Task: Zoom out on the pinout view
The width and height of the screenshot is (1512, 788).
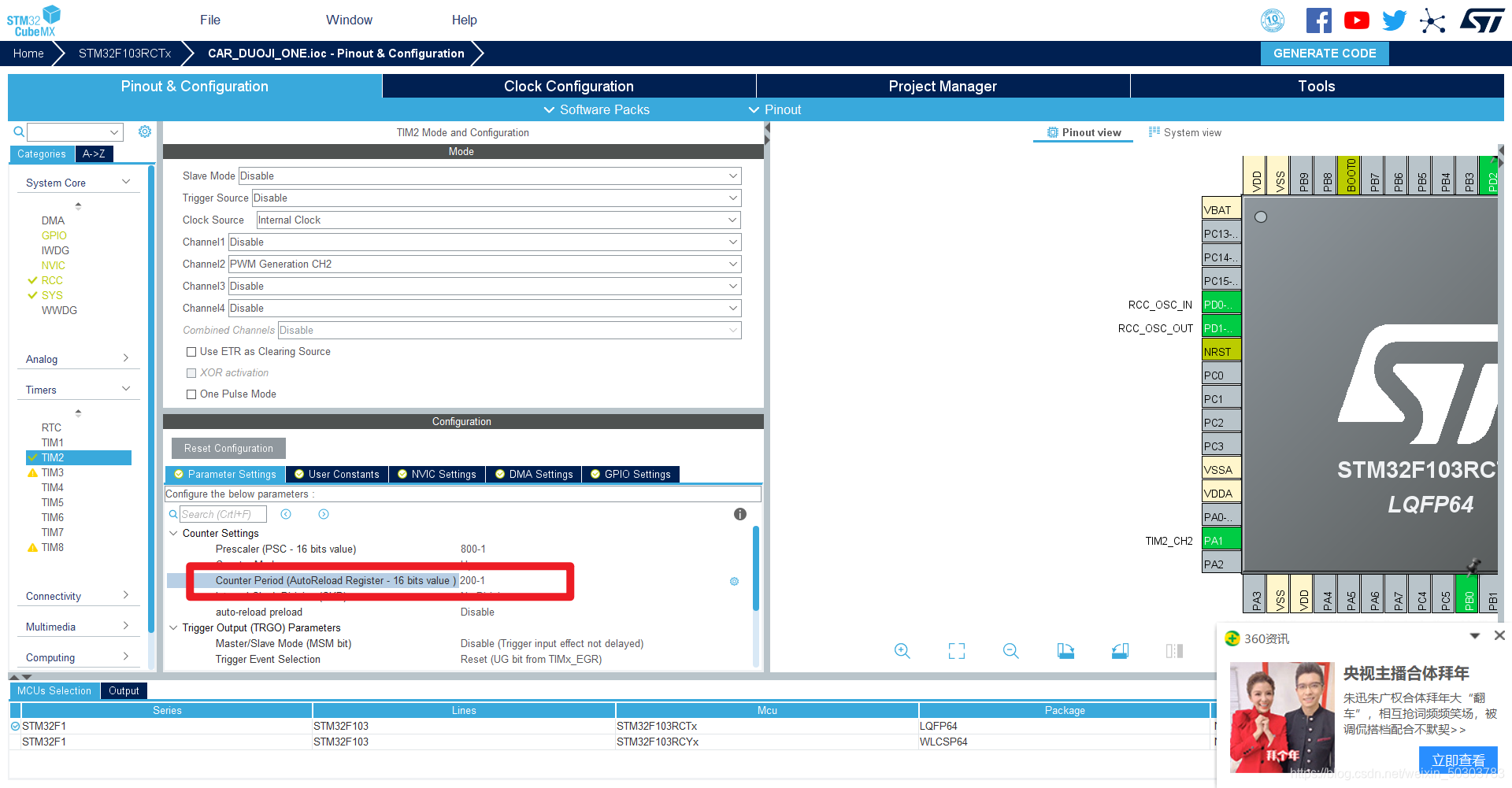Action: click(x=1011, y=651)
